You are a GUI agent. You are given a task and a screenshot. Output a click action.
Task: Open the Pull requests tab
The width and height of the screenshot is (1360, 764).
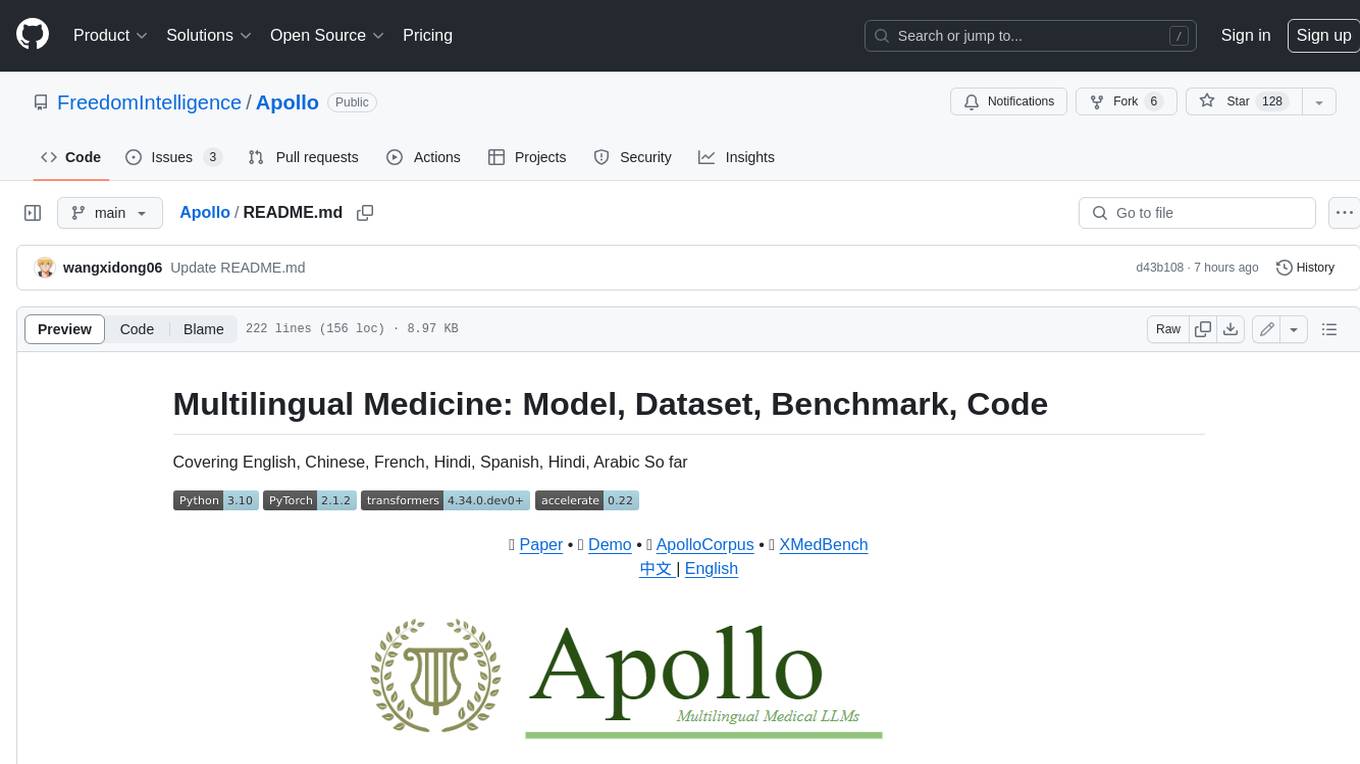click(x=303, y=157)
